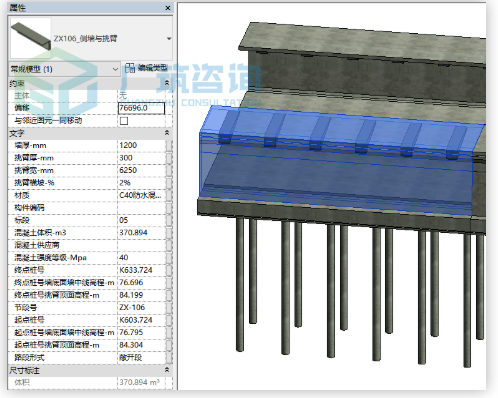Click the 路段形式 value 敞开段
The height and width of the screenshot is (398, 498).
click(142, 358)
